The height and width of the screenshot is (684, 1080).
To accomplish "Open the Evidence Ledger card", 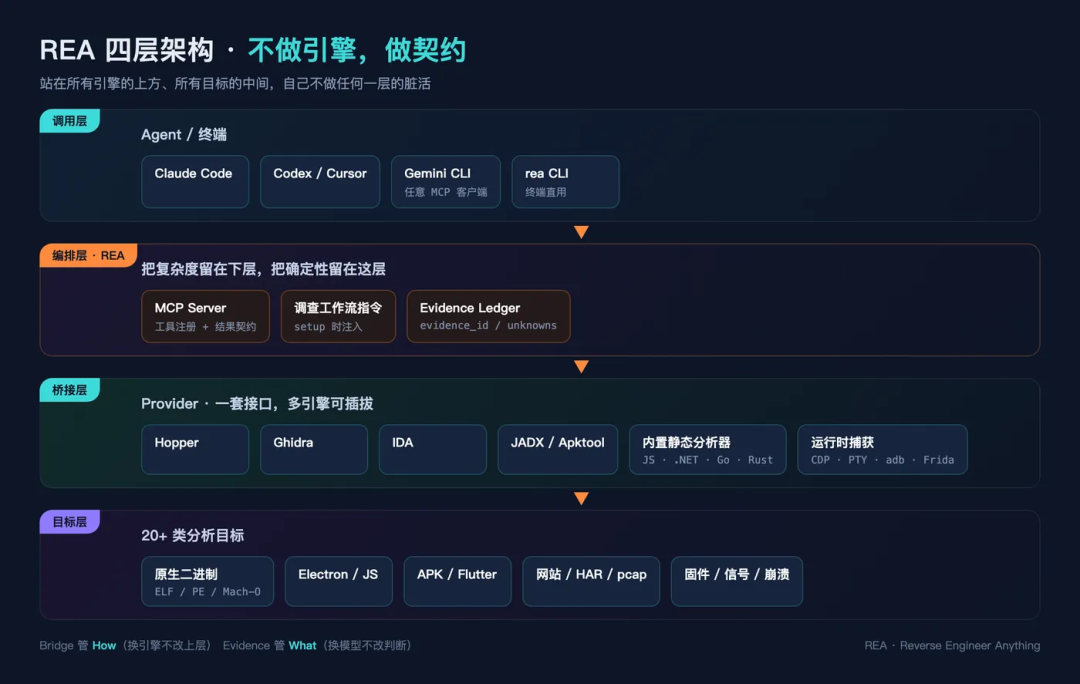I will 488,316.
